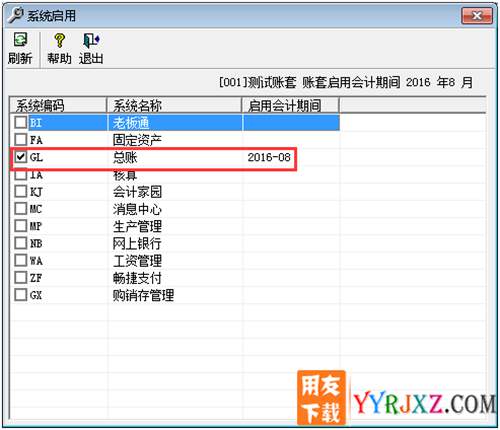Click the 启用会计期间 column header
Screen dimensions: 500x430
pyautogui.click(x=290, y=105)
